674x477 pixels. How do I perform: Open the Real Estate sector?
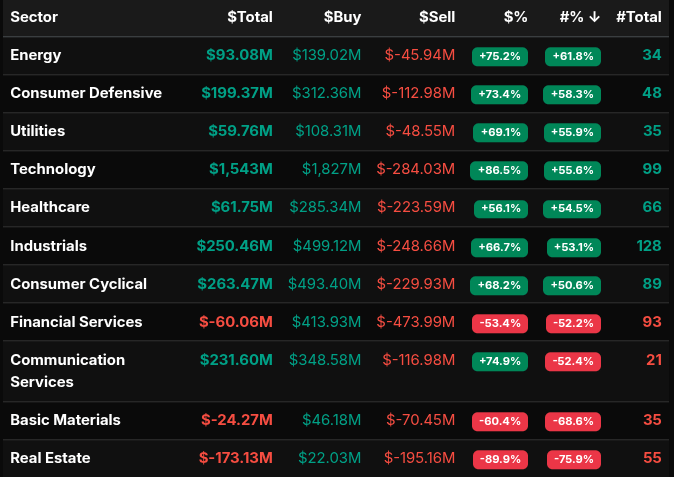50,458
